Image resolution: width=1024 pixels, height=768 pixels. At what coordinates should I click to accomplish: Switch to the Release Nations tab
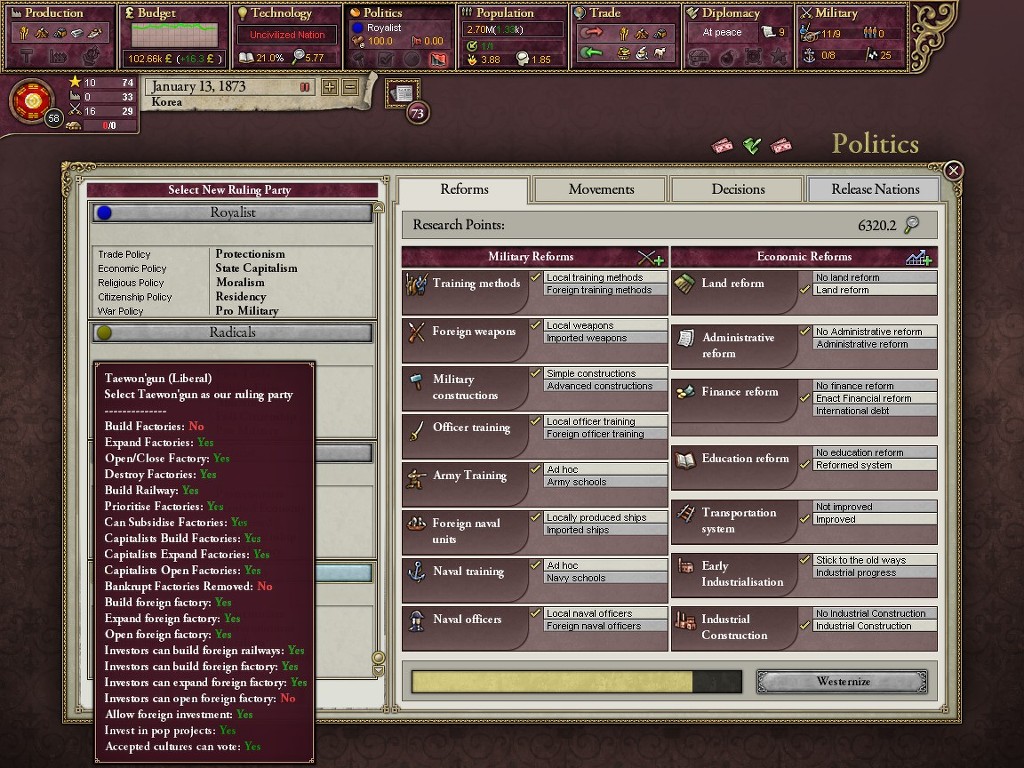pos(875,189)
